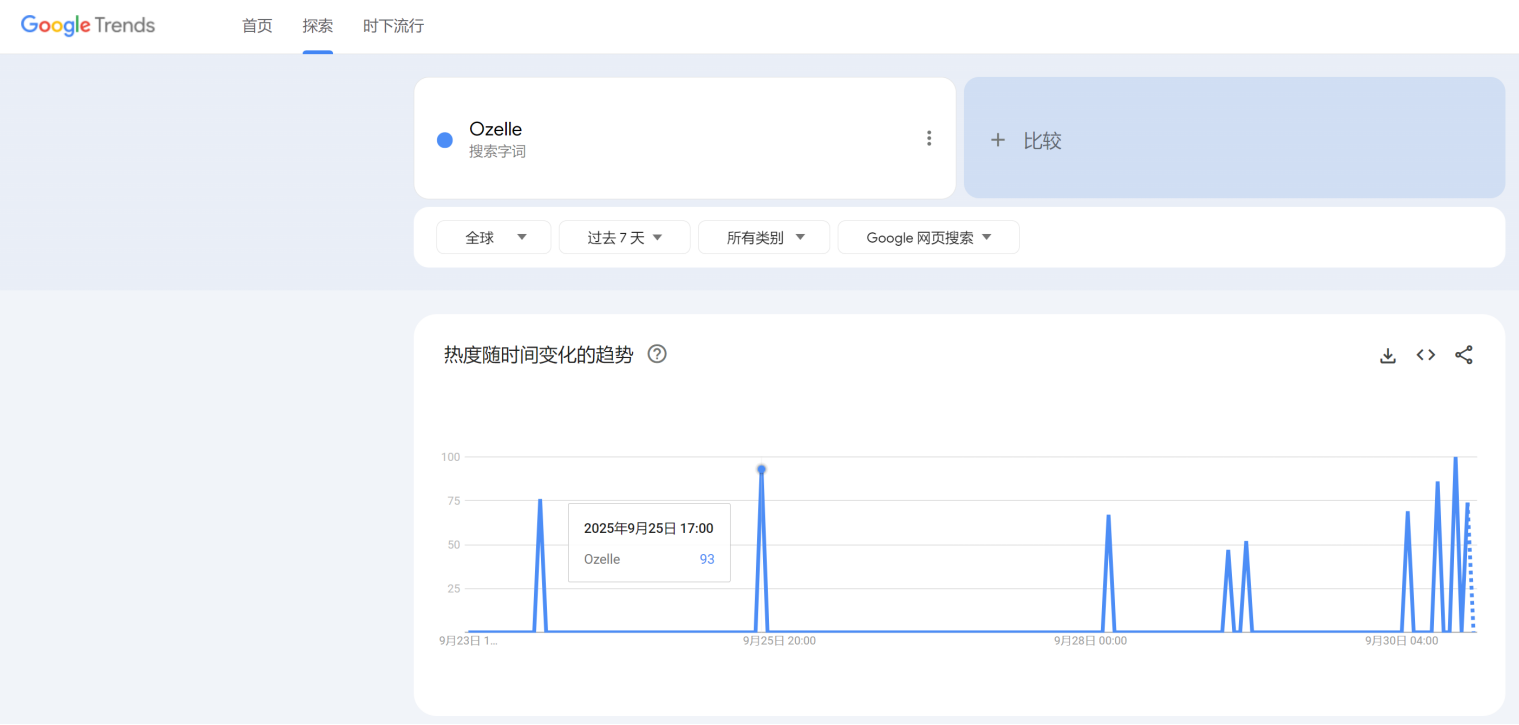Click the dotted line marker at the chart end
This screenshot has height=725, width=1519.
coord(1471,565)
